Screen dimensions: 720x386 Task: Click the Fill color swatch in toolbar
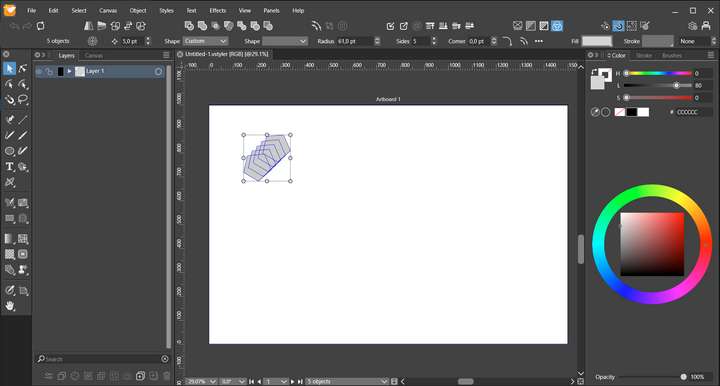tap(597, 41)
